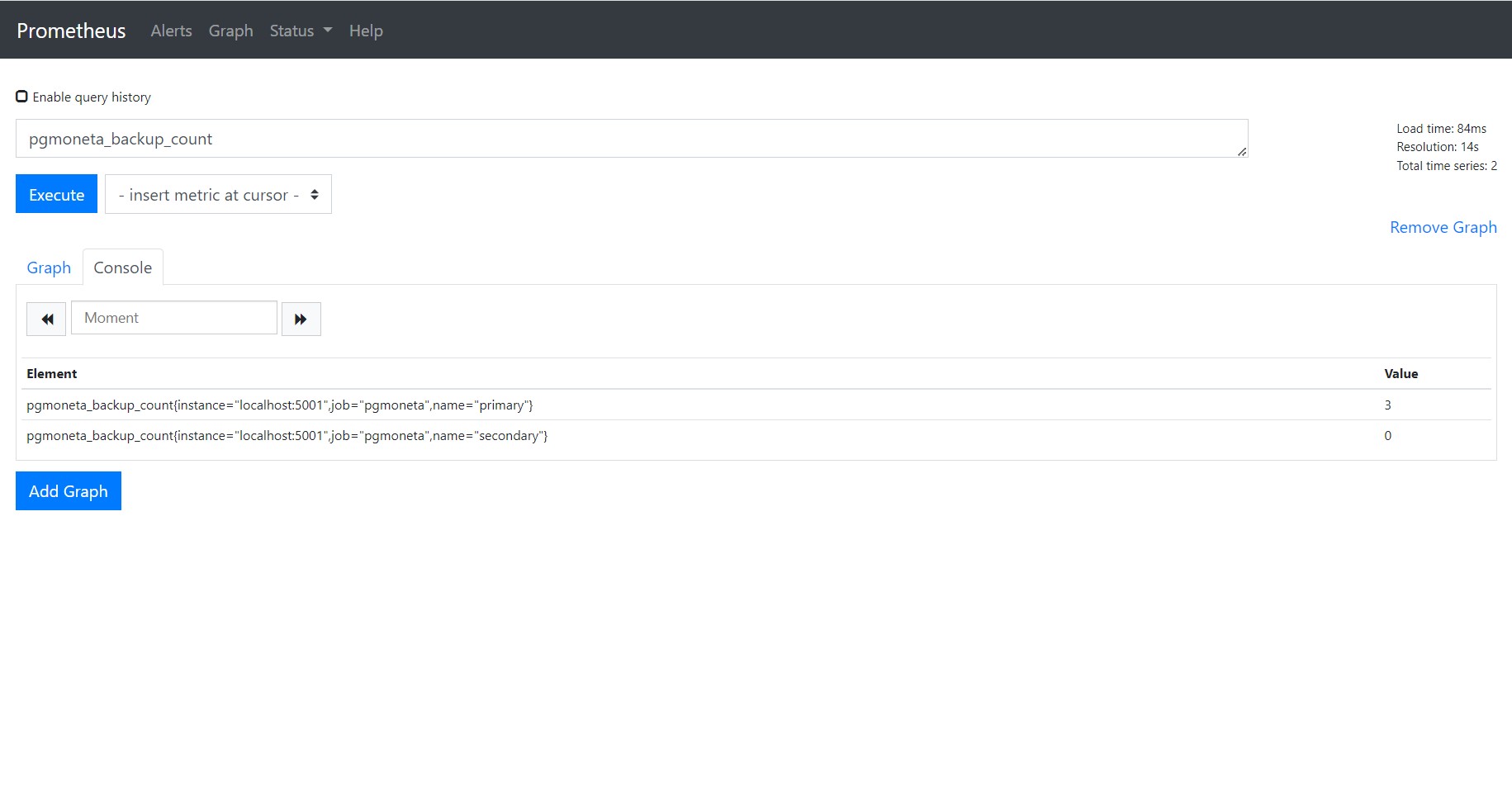1512x786 pixels.
Task: Open the Status dropdown menu
Action: (x=301, y=31)
